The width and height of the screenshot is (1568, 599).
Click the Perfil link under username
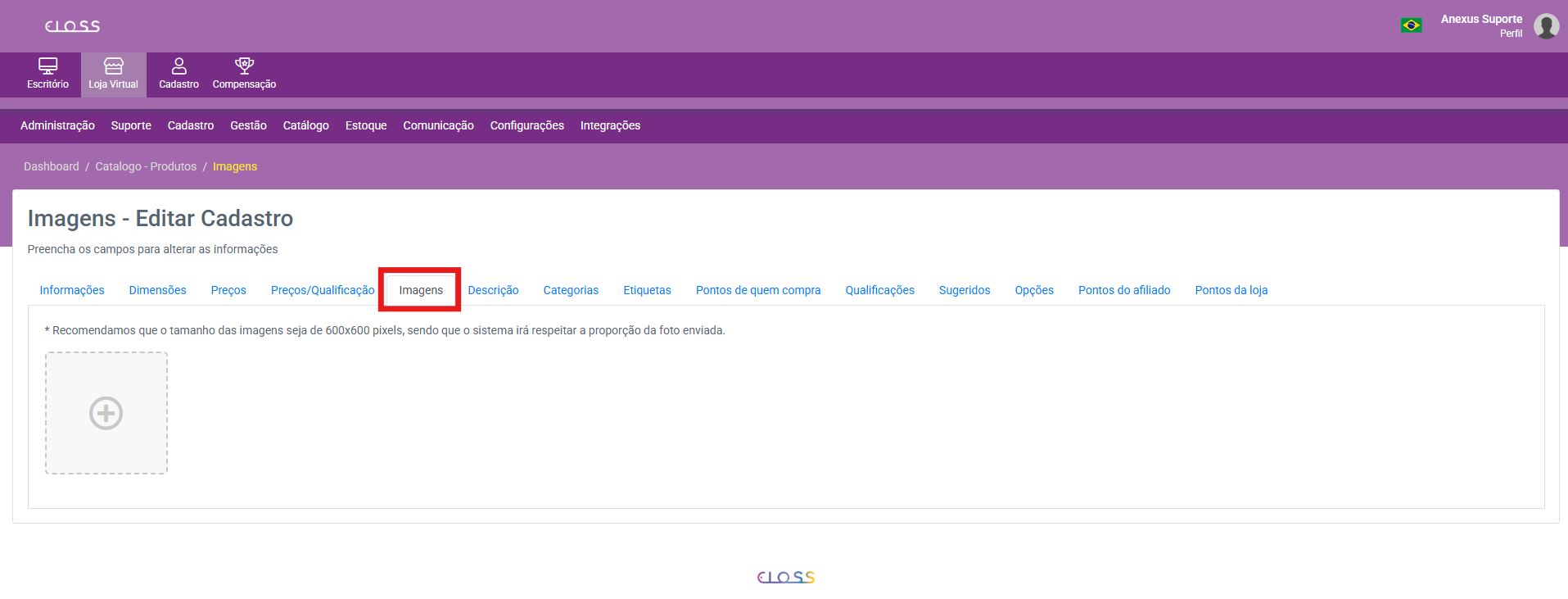(x=1511, y=34)
